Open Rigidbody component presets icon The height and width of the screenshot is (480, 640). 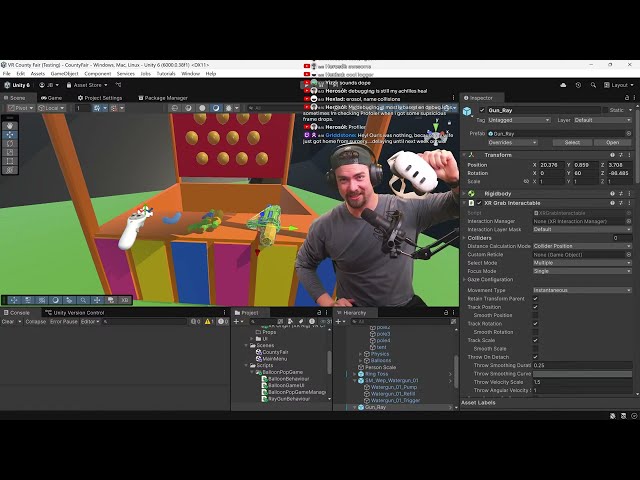click(x=621, y=193)
